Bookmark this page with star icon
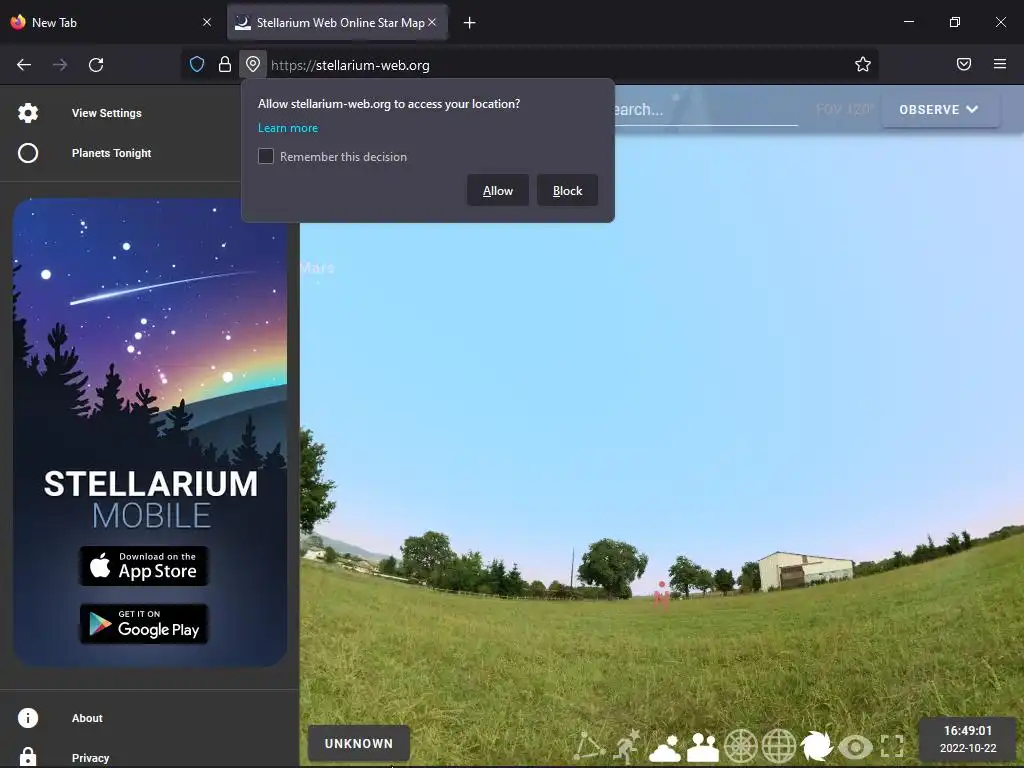1024x768 pixels. tap(863, 64)
